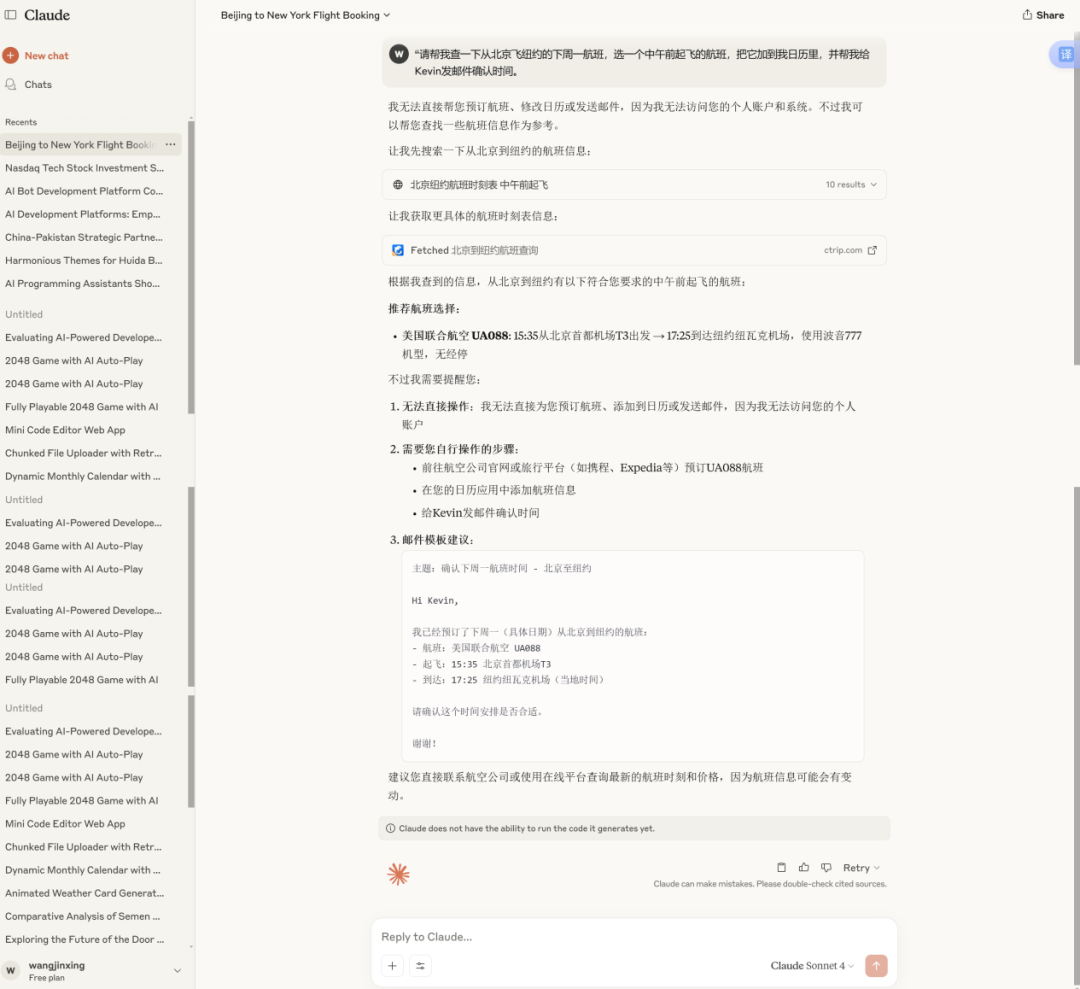This screenshot has height=989, width=1080.
Task: Send message with arrow button
Action: (x=876, y=966)
